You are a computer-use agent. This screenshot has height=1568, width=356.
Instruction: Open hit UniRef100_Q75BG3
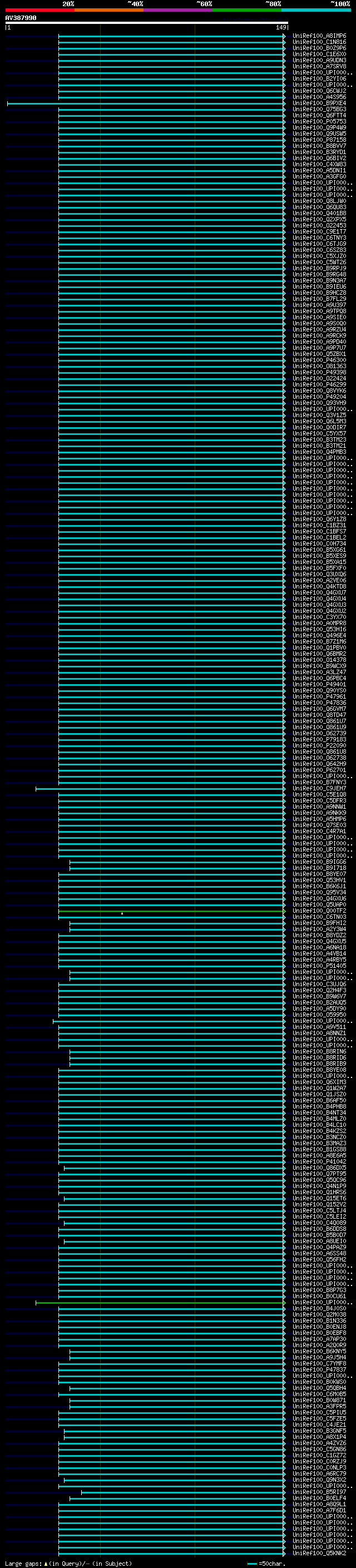[x=319, y=110]
